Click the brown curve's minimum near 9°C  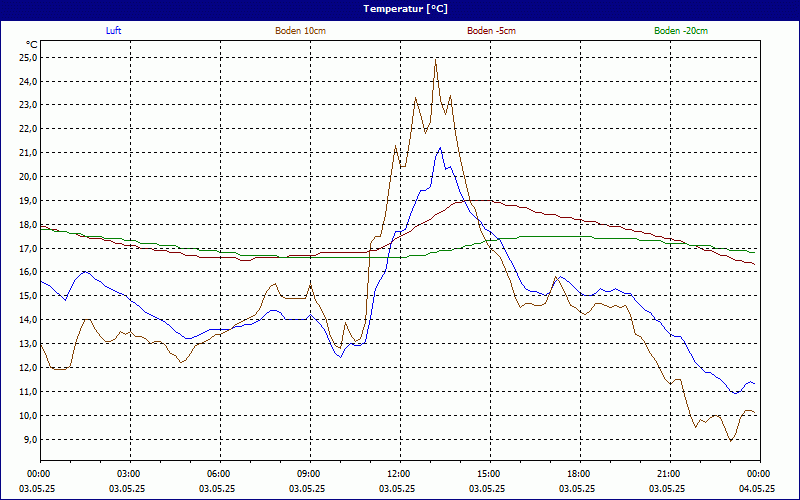coord(731,441)
